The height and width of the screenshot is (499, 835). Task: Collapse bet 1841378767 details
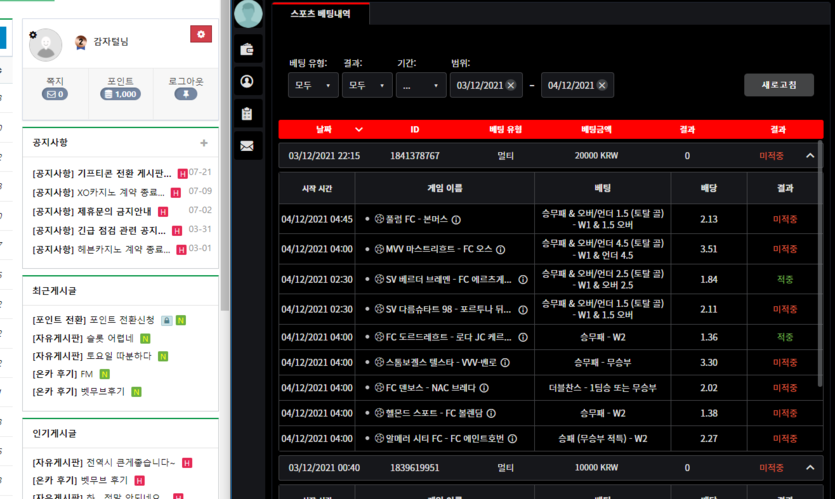[x=810, y=156]
